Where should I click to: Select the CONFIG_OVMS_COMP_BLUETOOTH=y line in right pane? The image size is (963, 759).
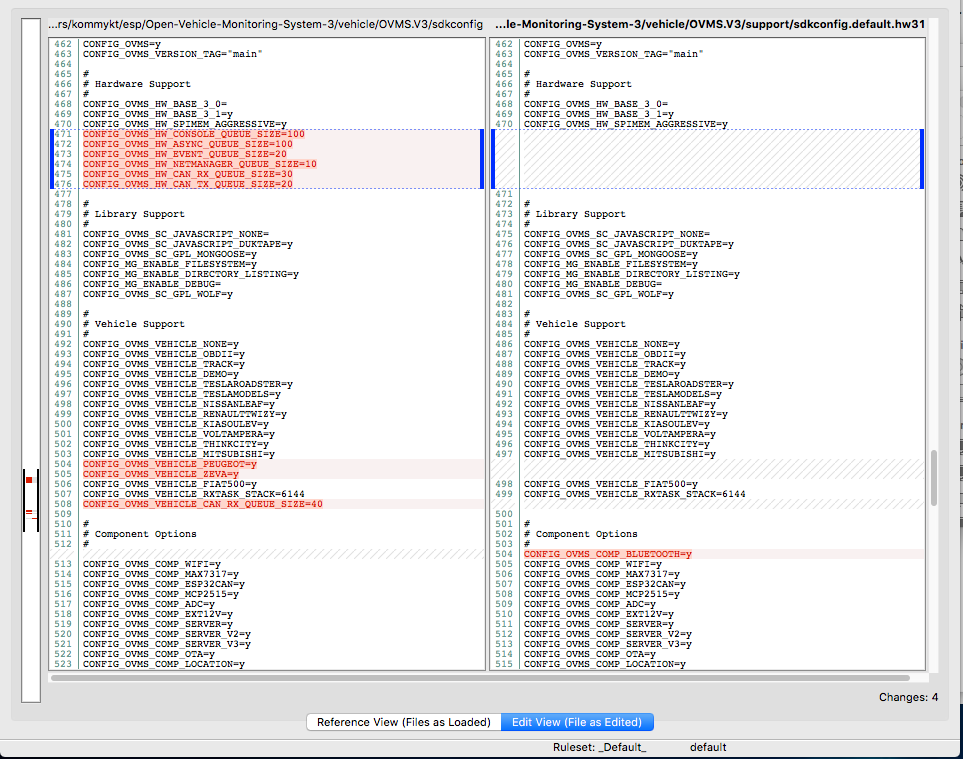tap(608, 554)
